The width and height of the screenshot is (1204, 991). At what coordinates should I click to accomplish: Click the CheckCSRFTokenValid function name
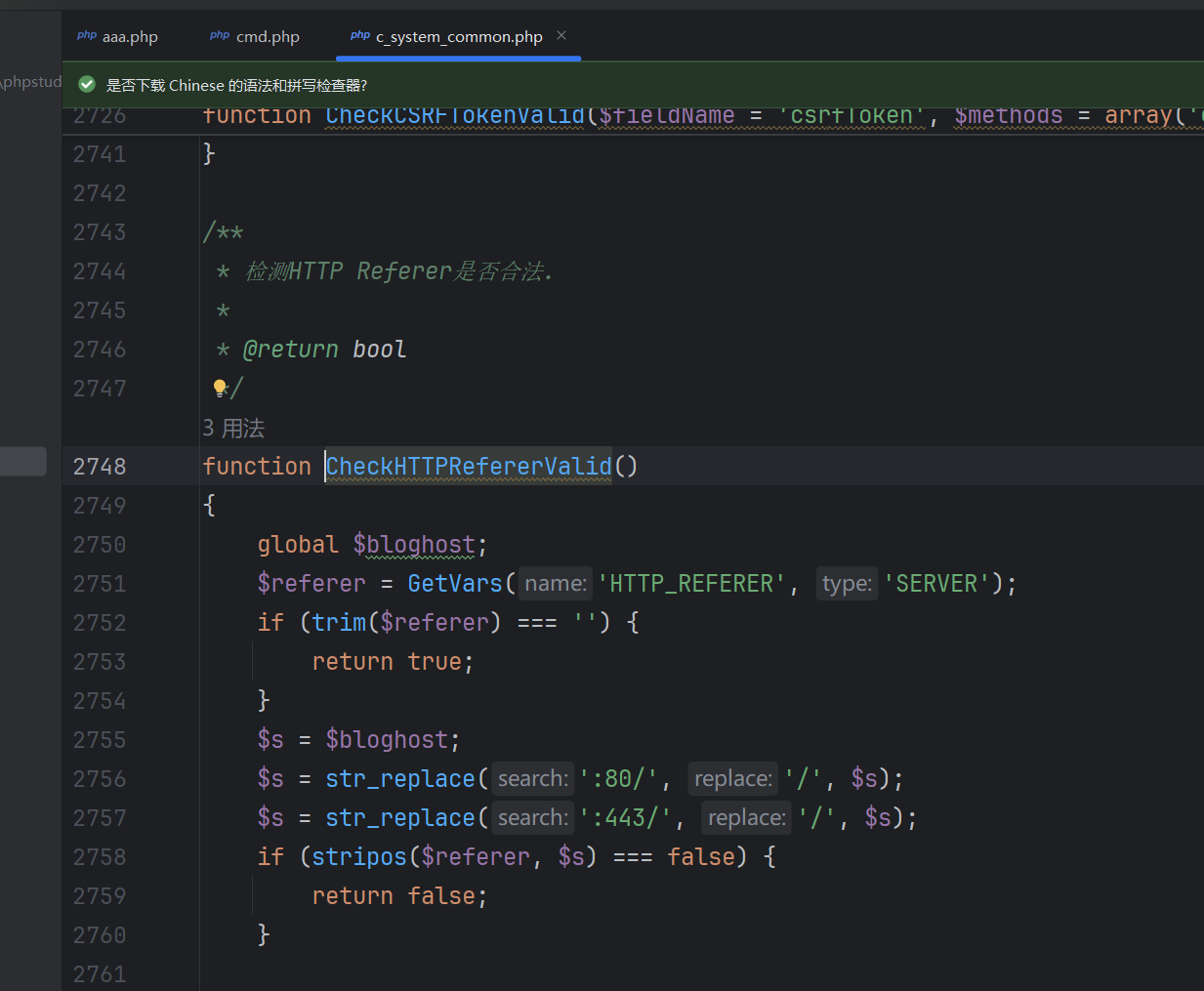click(x=455, y=116)
